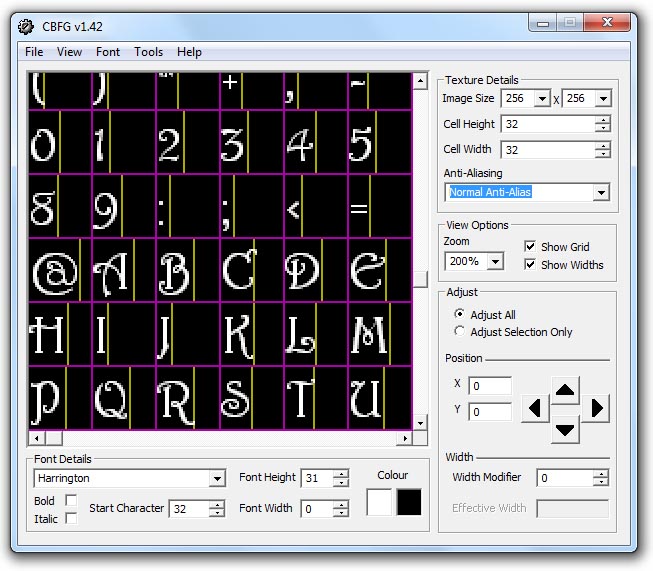Screen dimensions: 653x571
Task: Enable the Italic checkbox
Action: [x=71, y=519]
